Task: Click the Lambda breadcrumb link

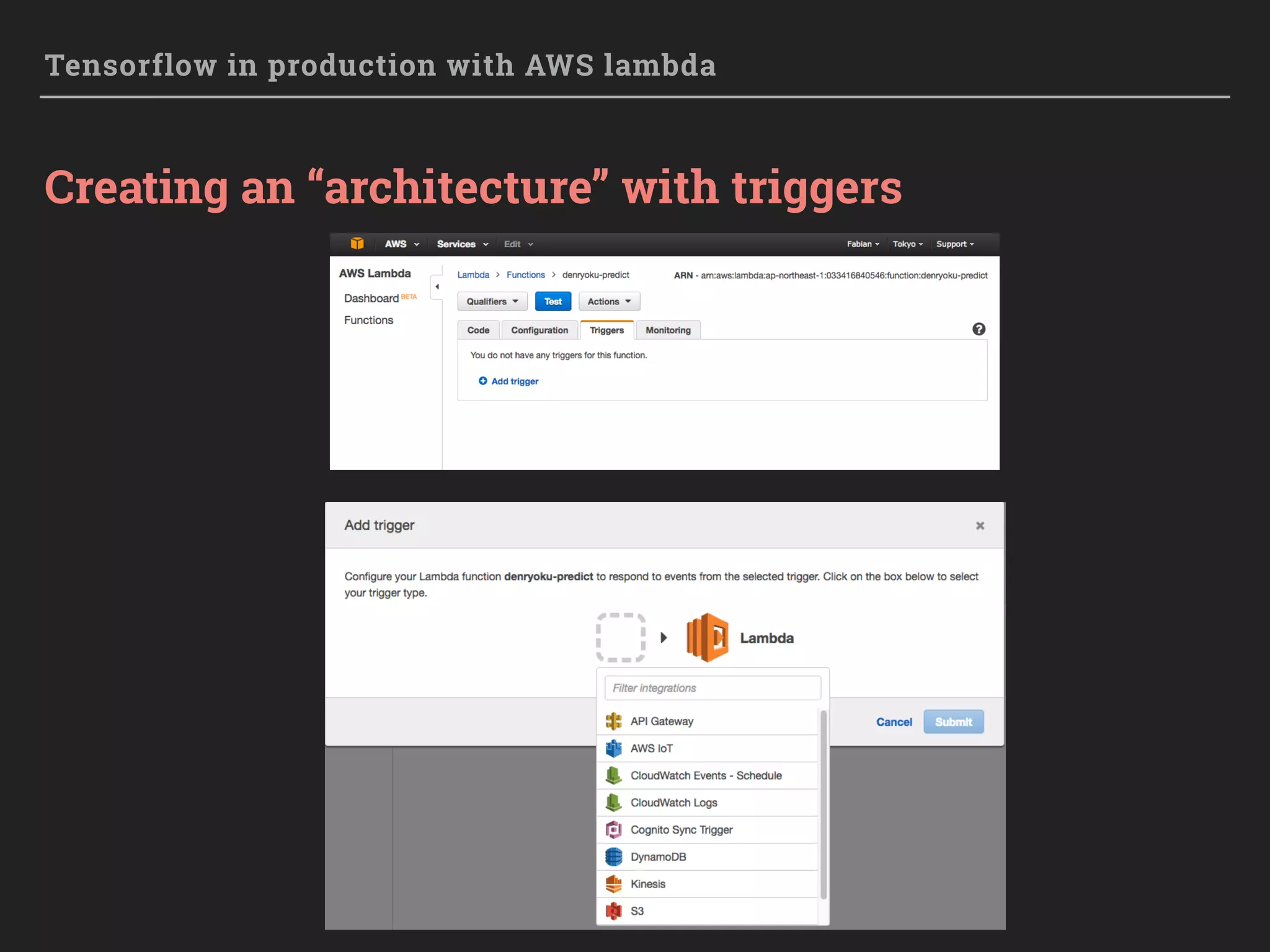Action: [473, 275]
